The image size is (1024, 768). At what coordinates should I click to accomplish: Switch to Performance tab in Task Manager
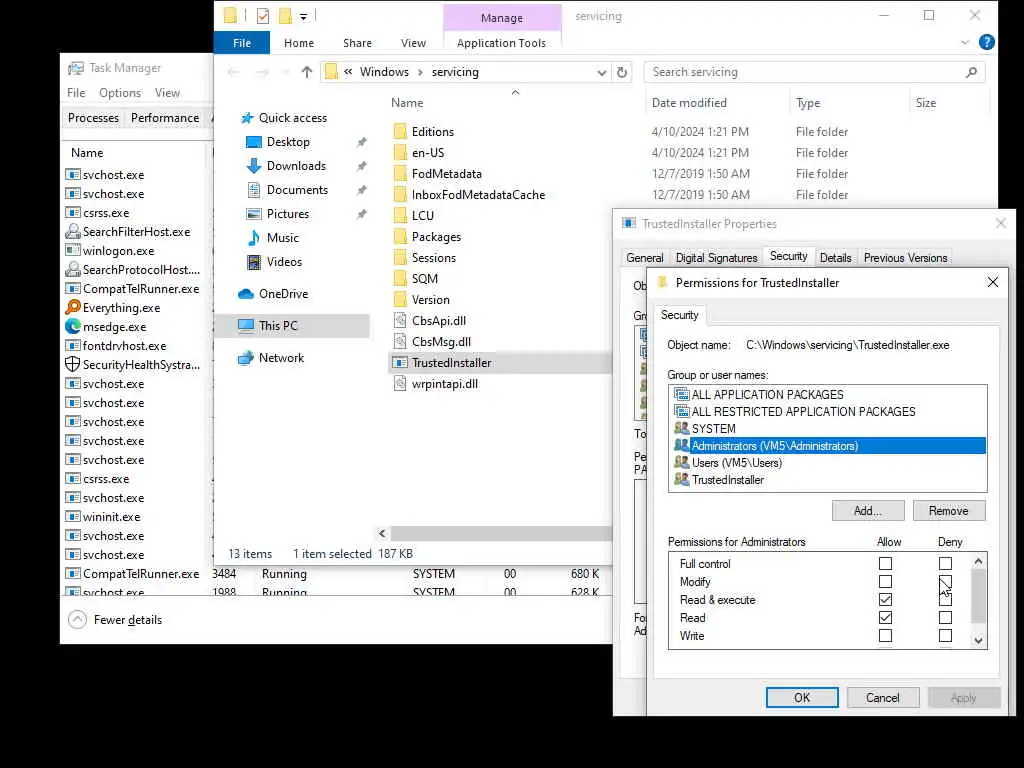point(165,118)
